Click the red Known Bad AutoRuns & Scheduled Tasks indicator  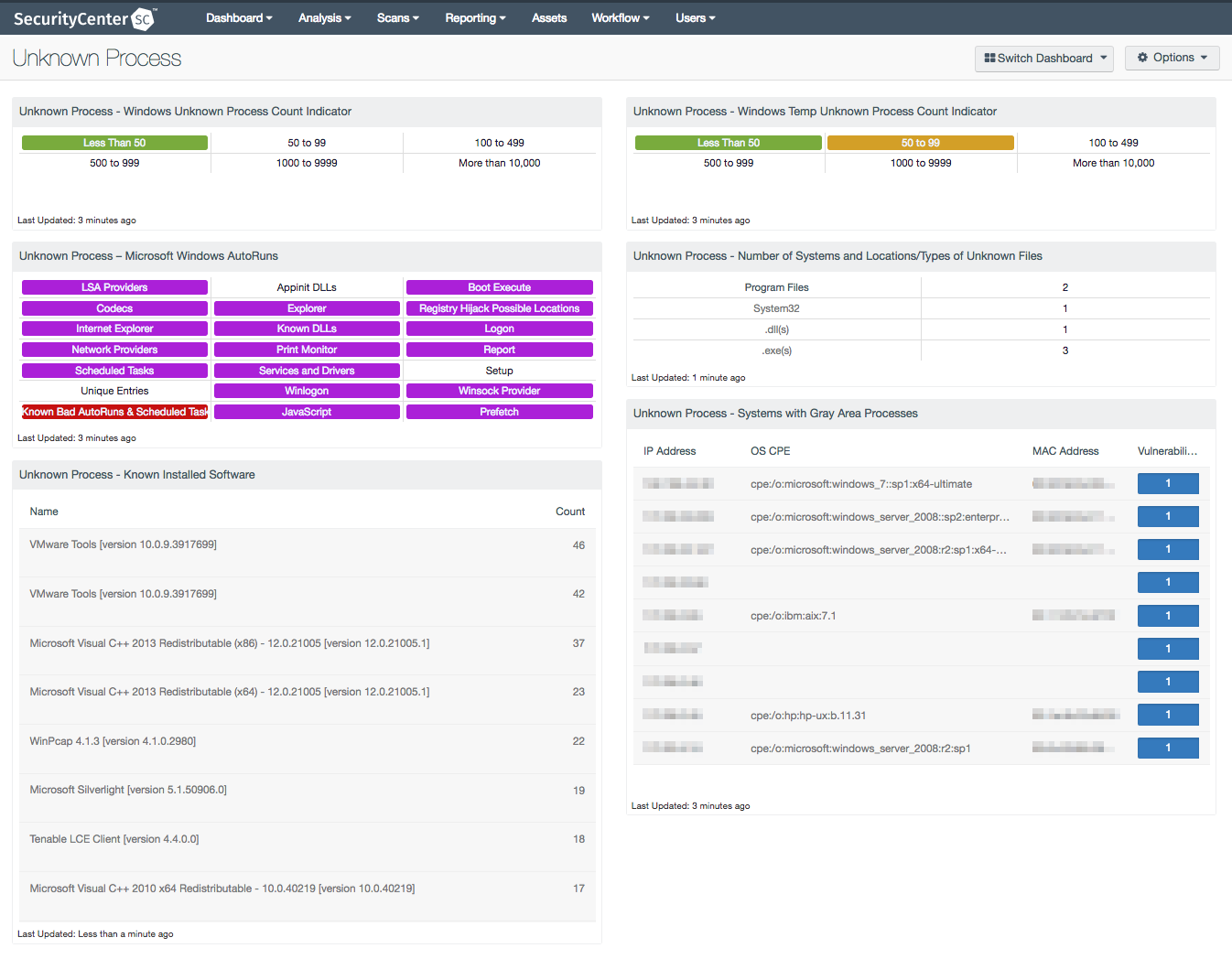click(x=114, y=412)
